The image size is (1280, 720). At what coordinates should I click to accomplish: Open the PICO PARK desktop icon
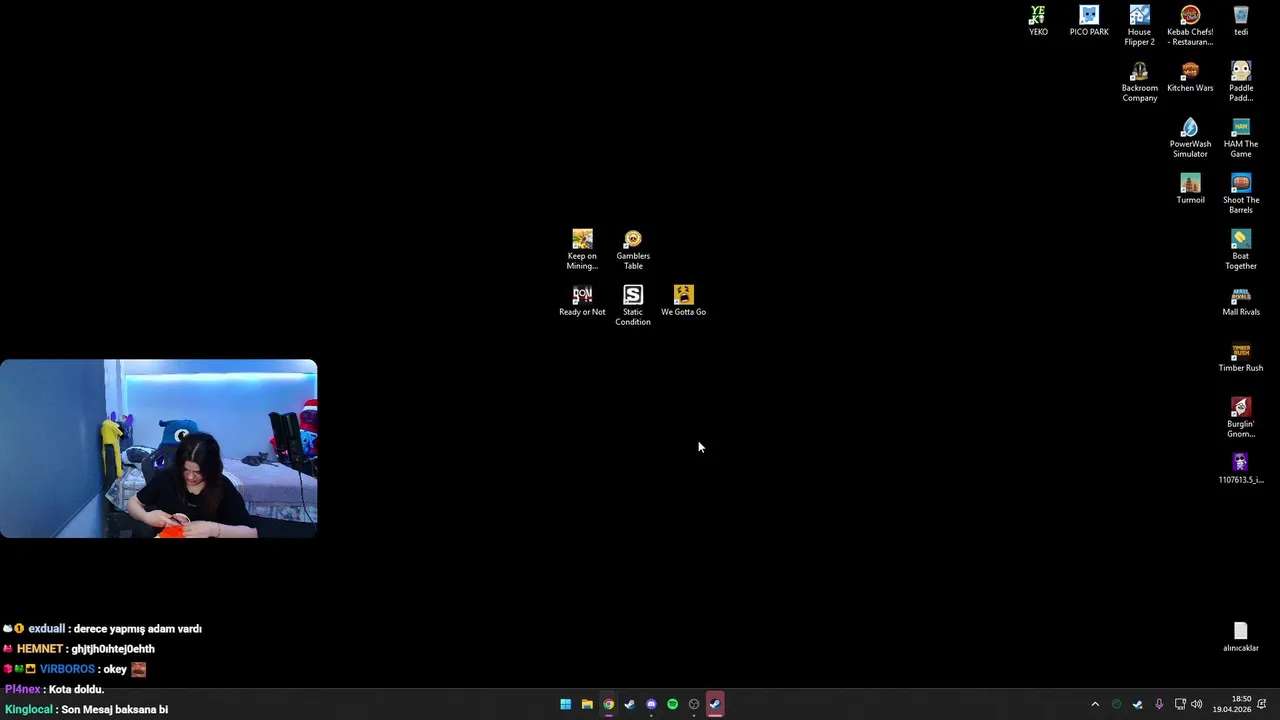coord(1089,21)
